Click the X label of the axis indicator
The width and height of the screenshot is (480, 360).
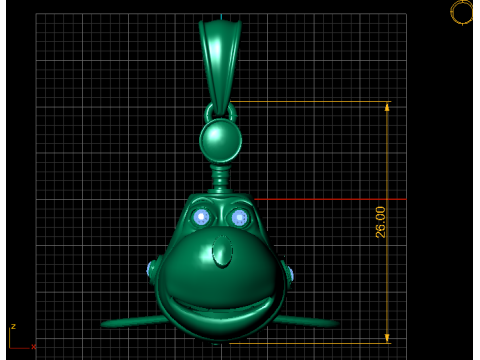tap(34, 347)
